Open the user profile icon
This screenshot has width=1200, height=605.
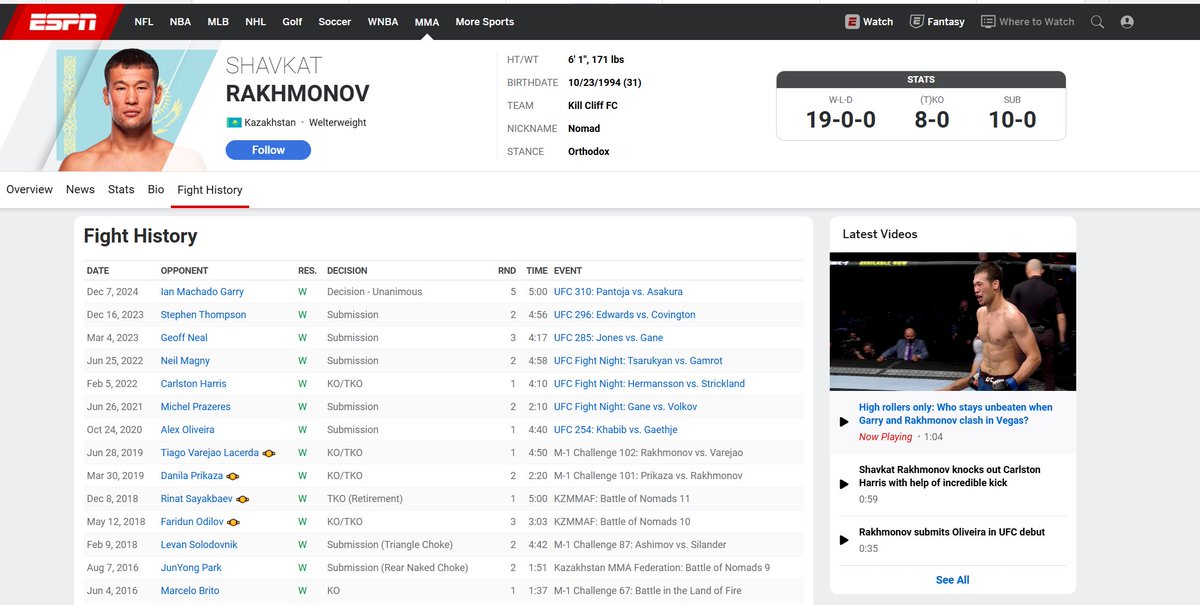(x=1127, y=21)
